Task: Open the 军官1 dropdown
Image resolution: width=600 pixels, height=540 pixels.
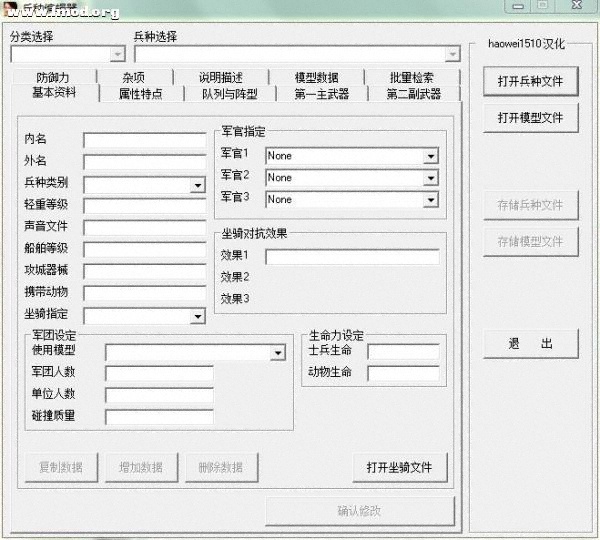Action: (431, 156)
